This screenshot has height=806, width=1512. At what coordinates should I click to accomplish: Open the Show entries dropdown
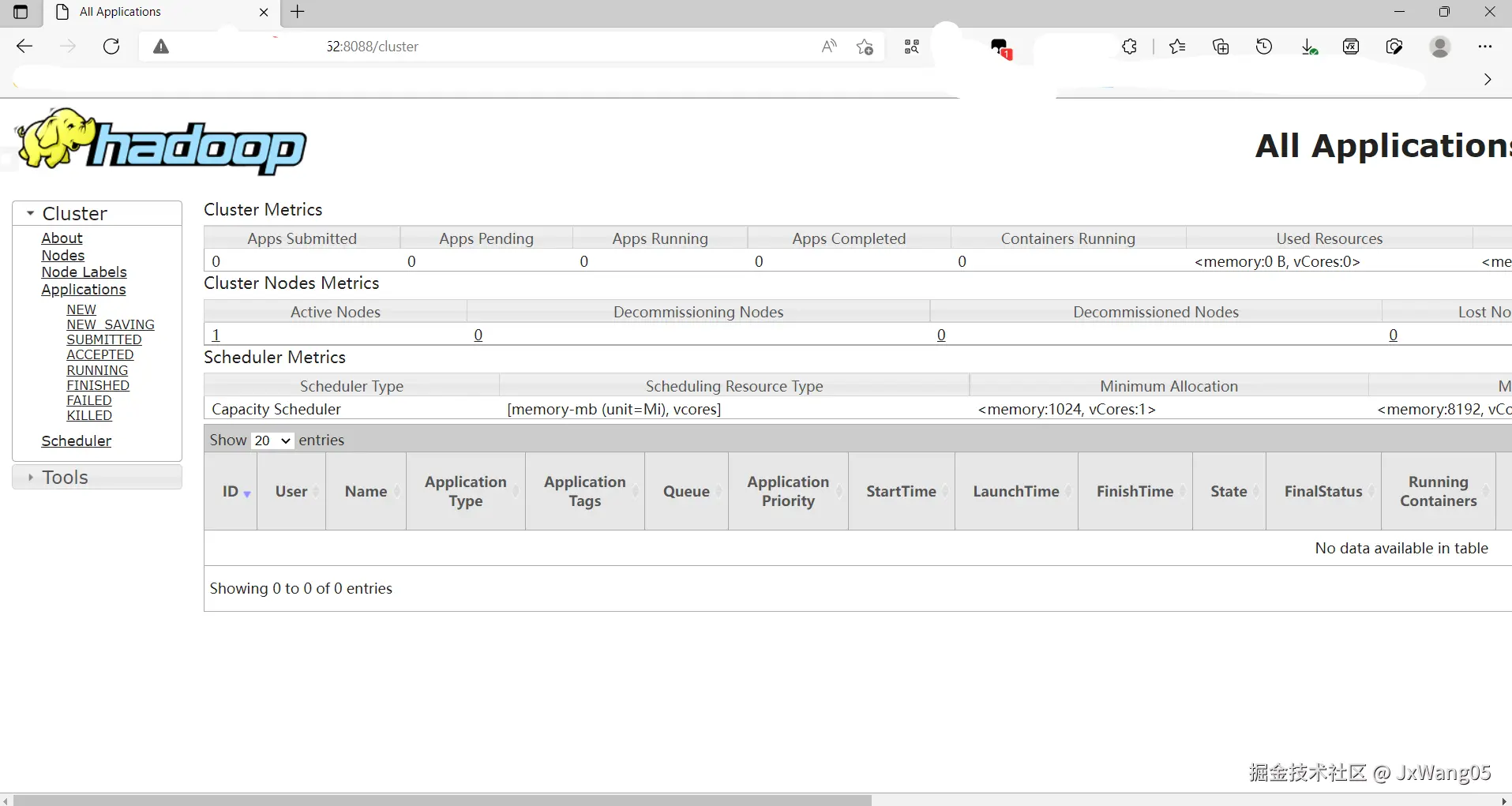272,440
